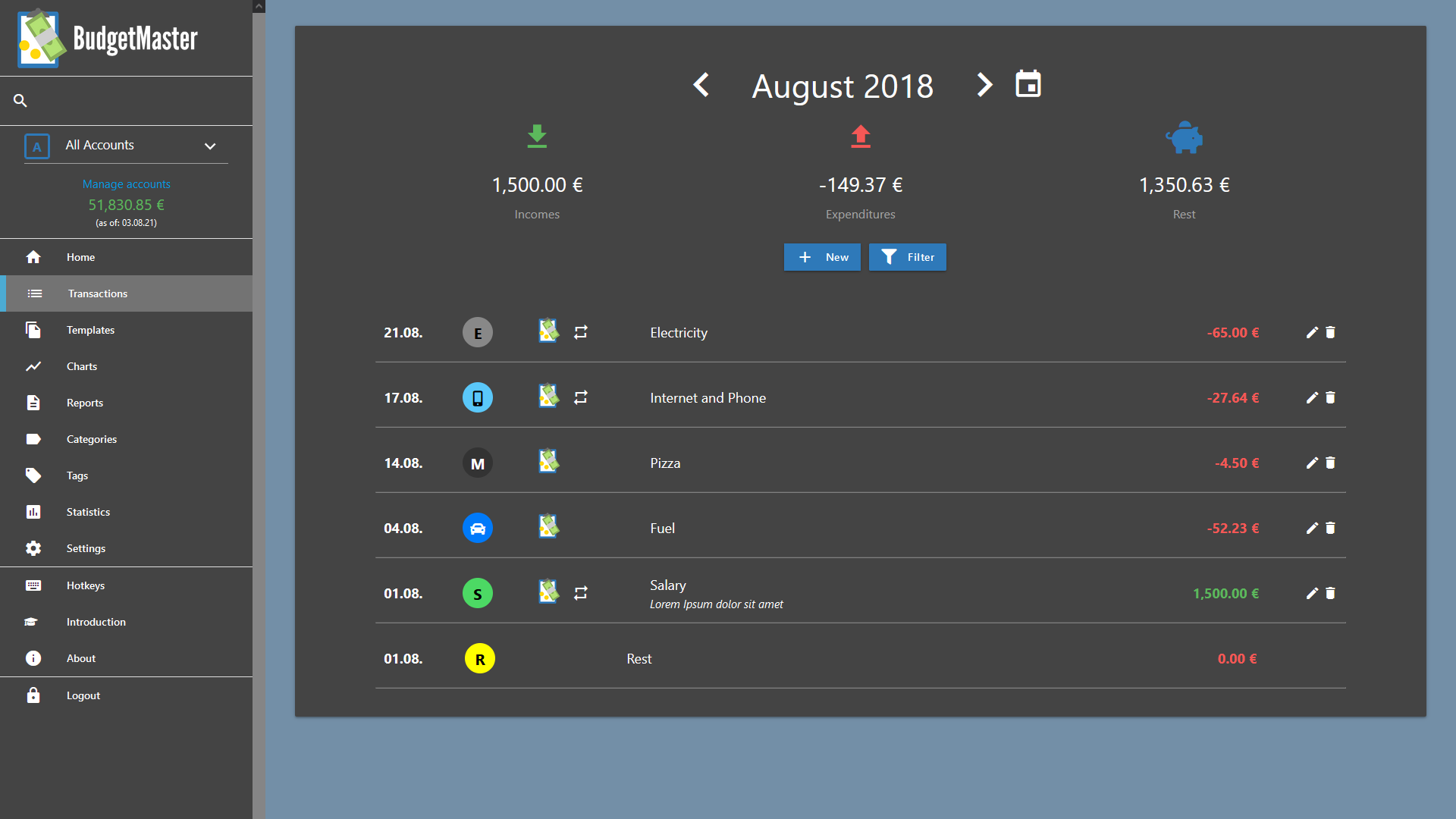
Task: Open the Tags page
Action: [x=126, y=476]
